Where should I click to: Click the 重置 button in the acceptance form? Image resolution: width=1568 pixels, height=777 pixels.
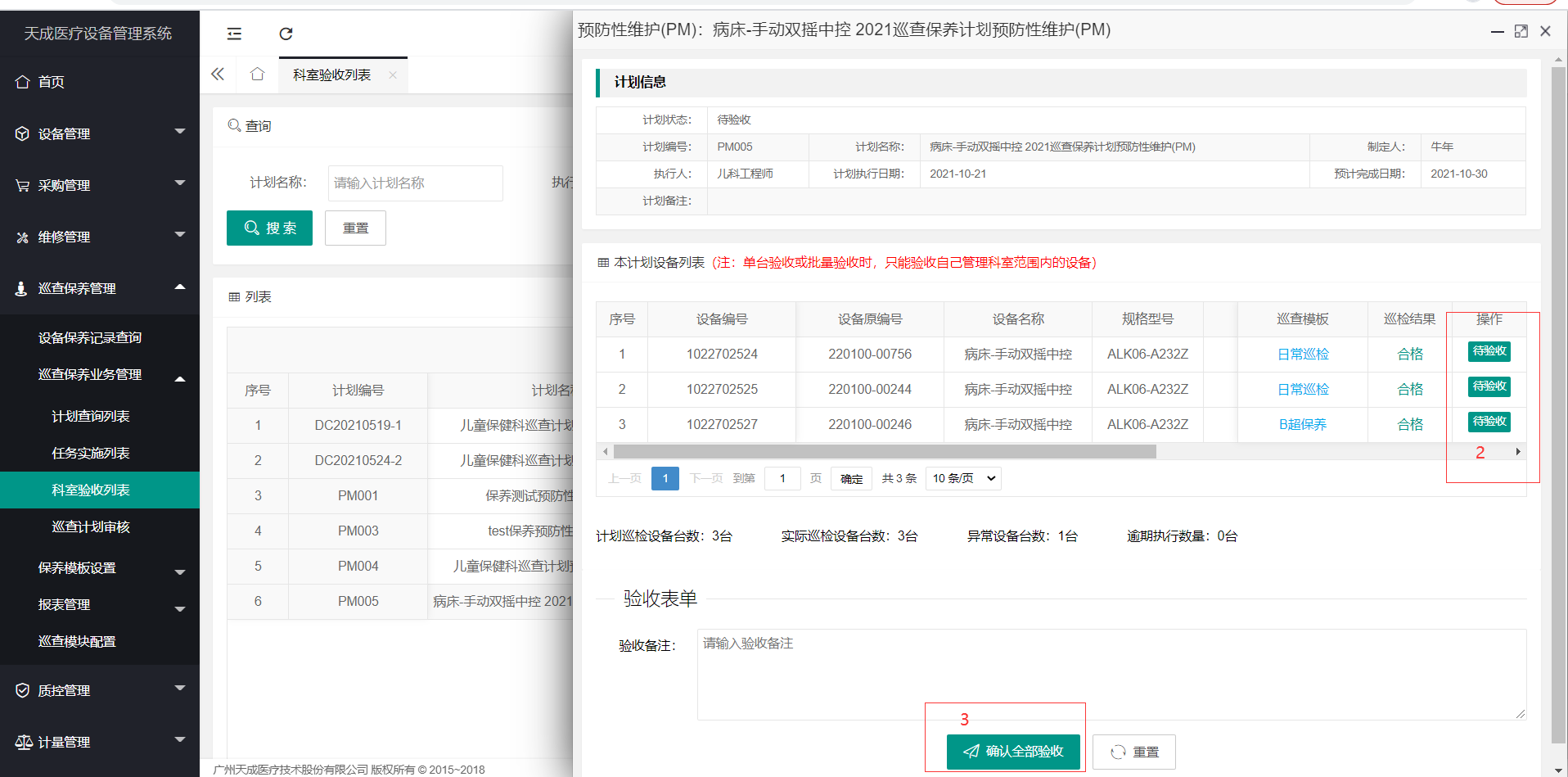point(1134,752)
